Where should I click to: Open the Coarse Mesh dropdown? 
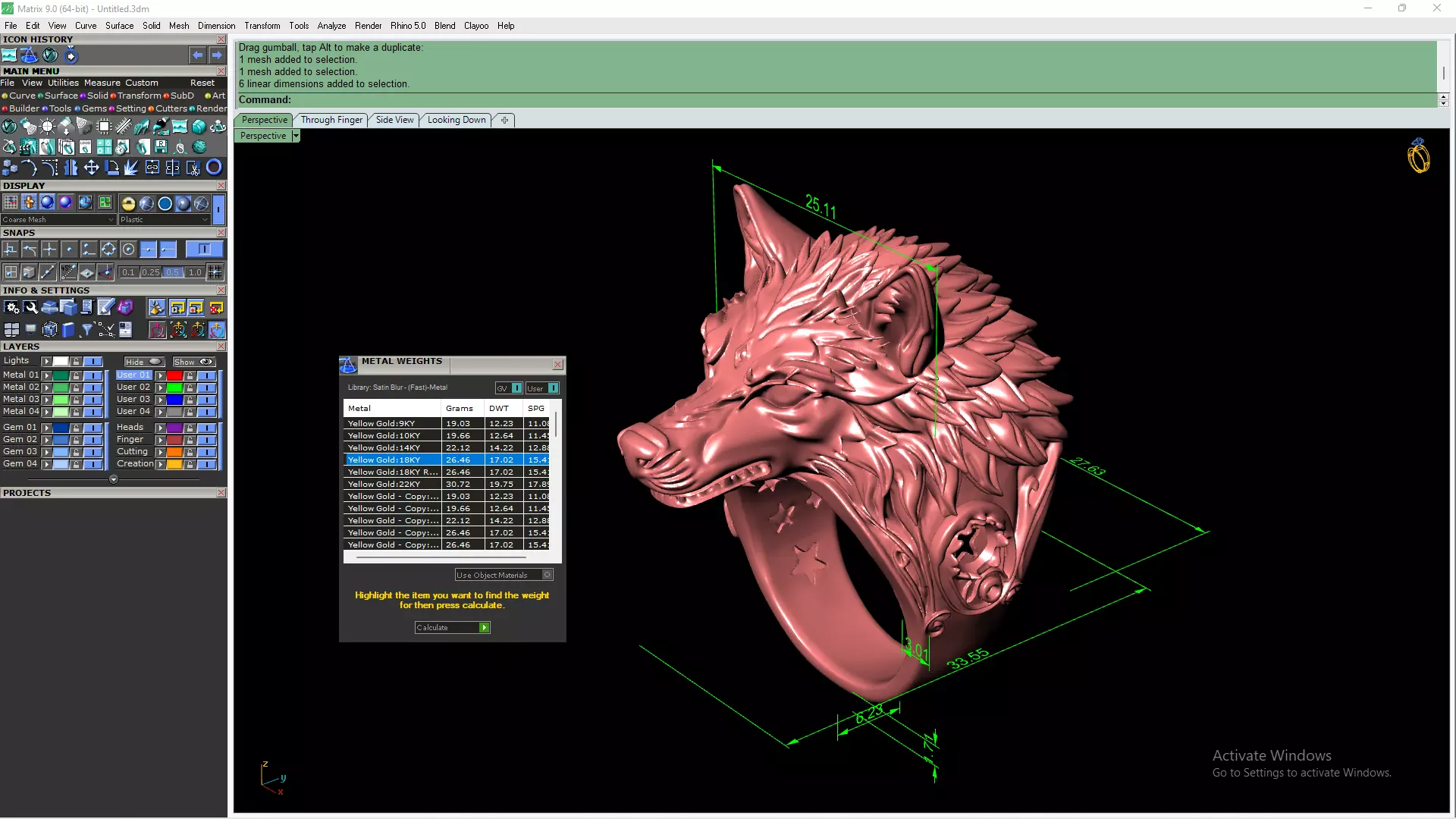(58, 220)
